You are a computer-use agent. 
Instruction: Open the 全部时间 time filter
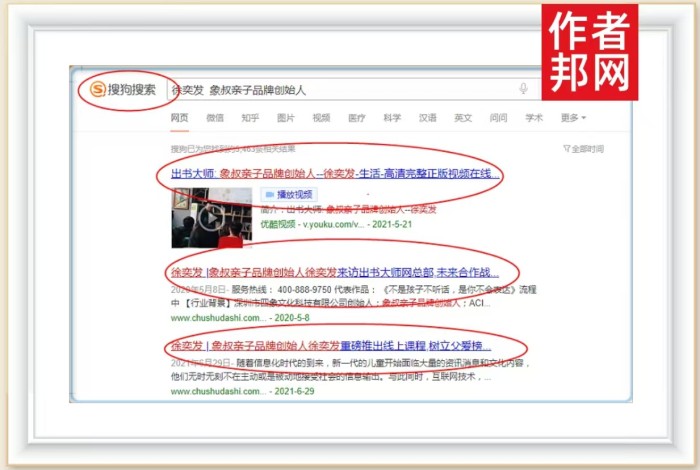tap(585, 149)
